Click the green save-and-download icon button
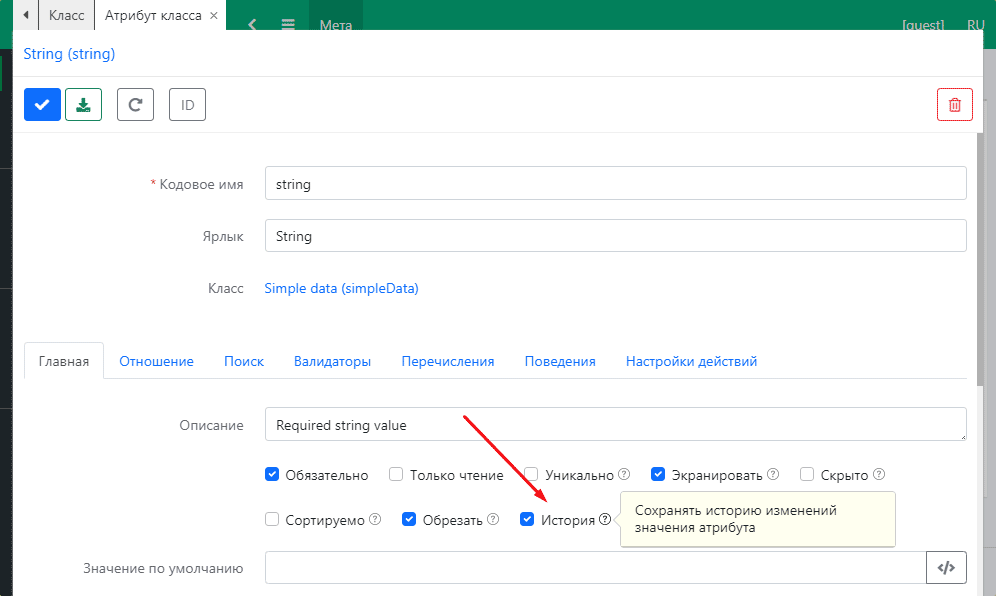 click(83, 105)
